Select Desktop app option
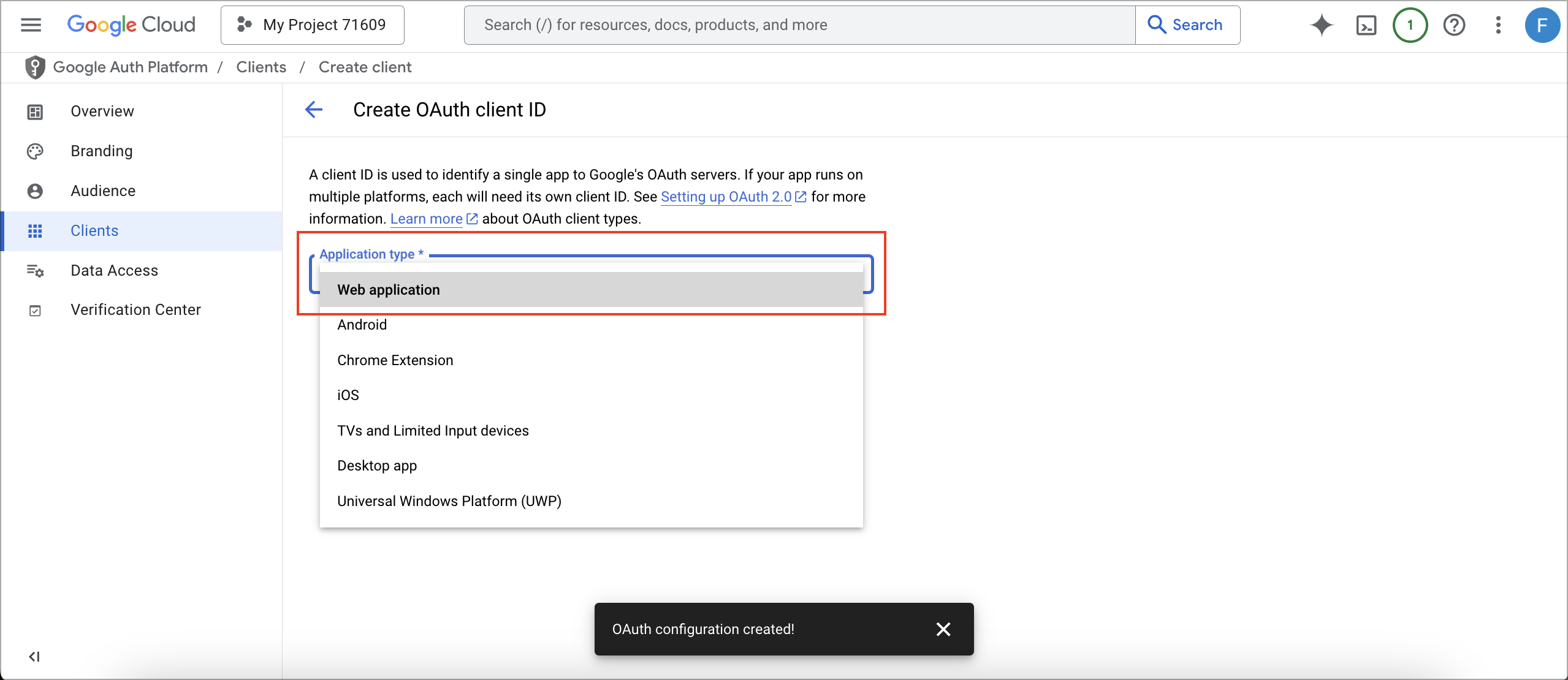 point(592,466)
